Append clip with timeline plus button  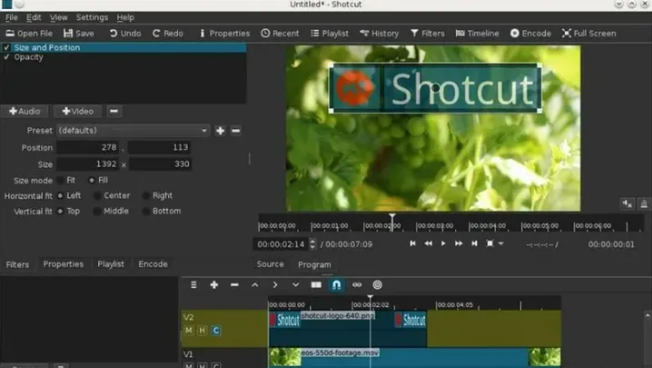point(214,285)
